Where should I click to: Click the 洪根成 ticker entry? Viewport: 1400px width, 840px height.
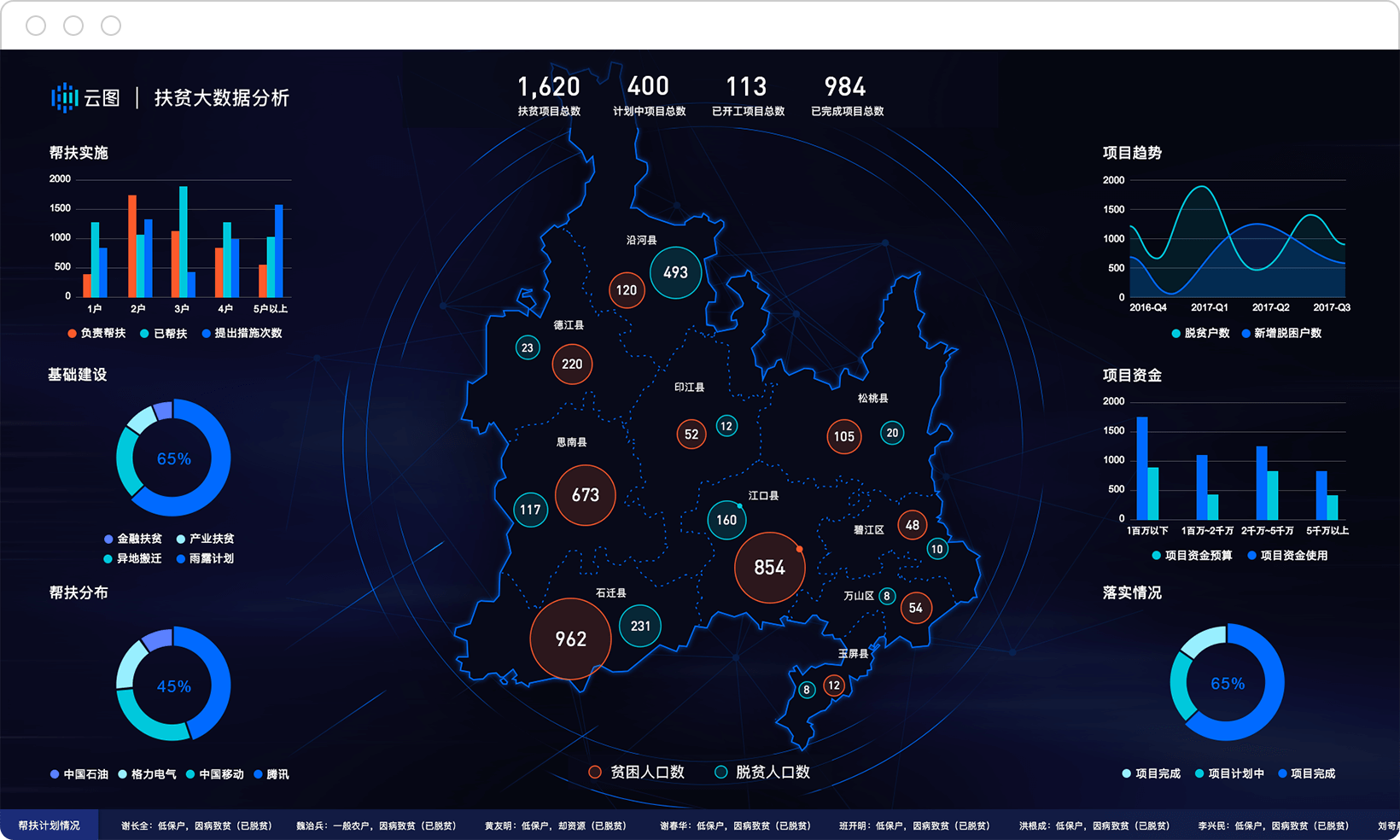[1094, 826]
